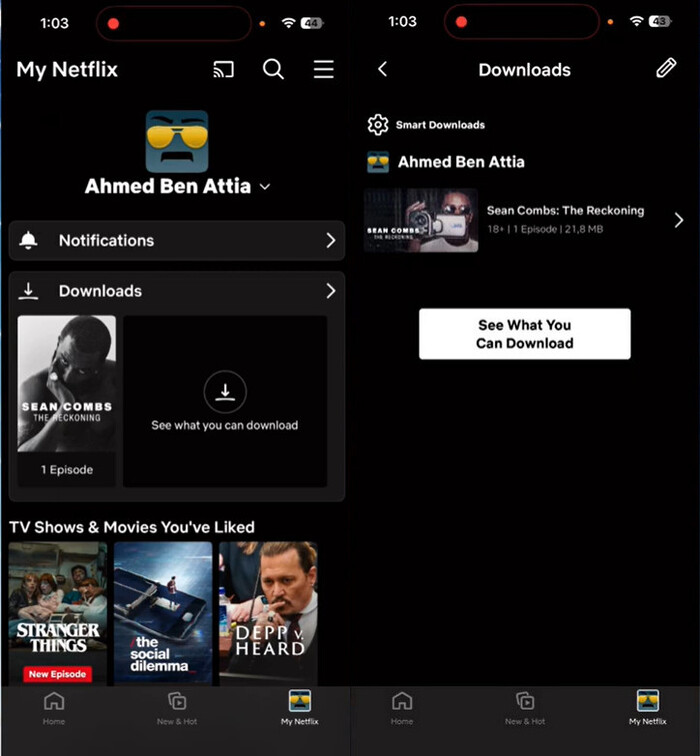Tap the 1:03 clock on left screen
The width and height of the screenshot is (700, 756).
[x=54, y=23]
